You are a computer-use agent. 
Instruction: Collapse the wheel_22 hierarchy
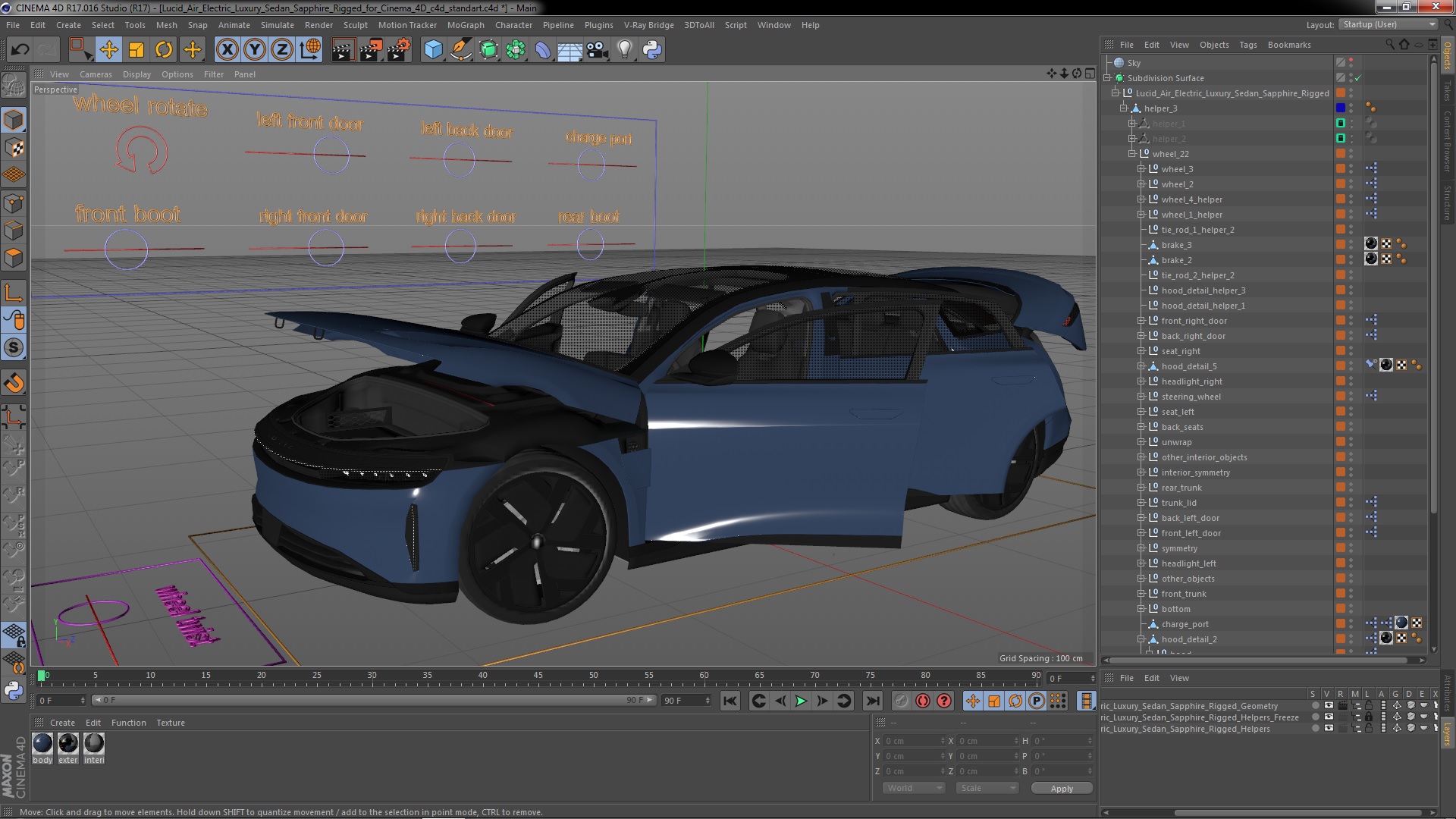point(1132,154)
